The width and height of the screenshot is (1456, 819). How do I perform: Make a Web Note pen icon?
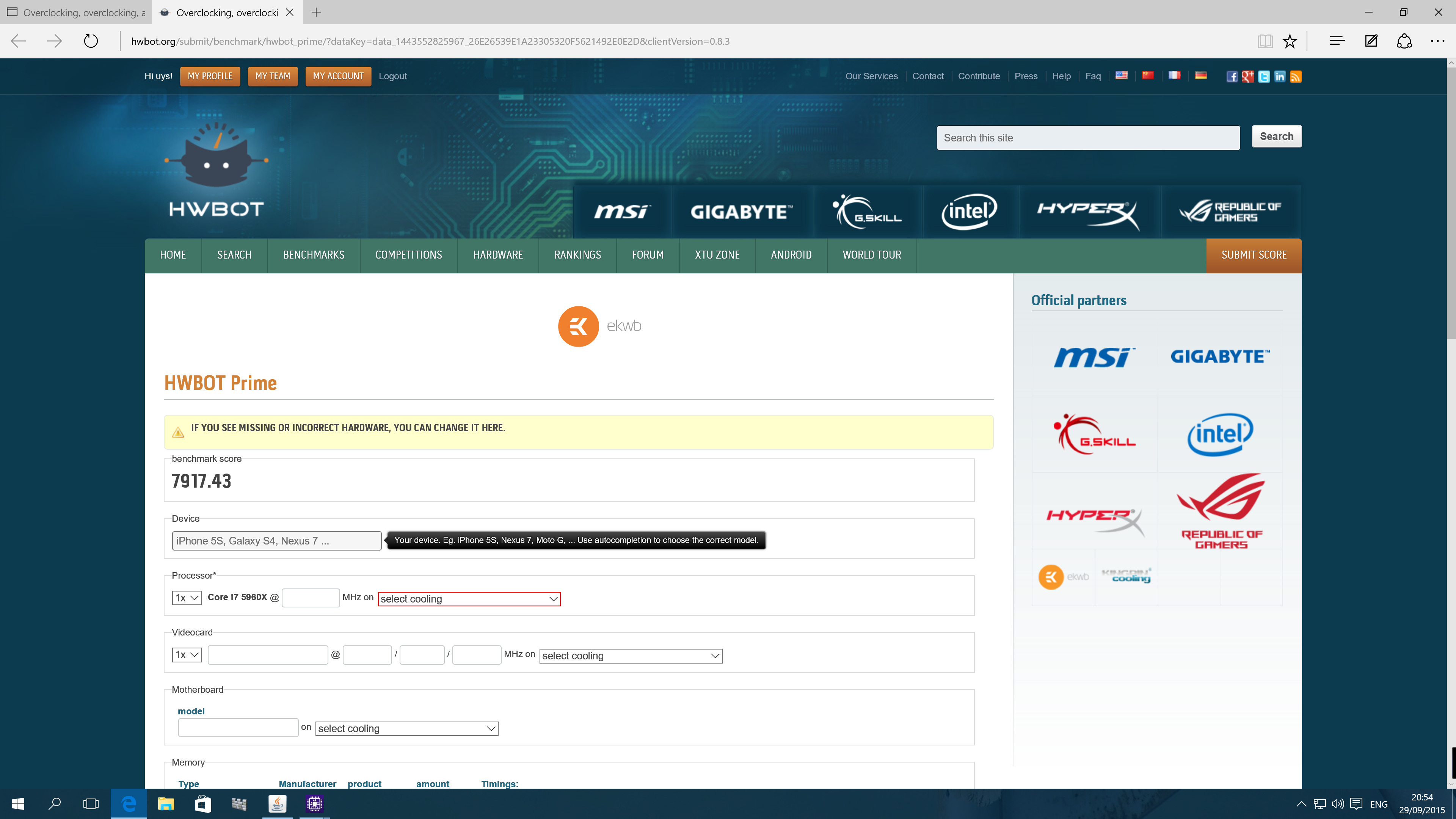1371,41
